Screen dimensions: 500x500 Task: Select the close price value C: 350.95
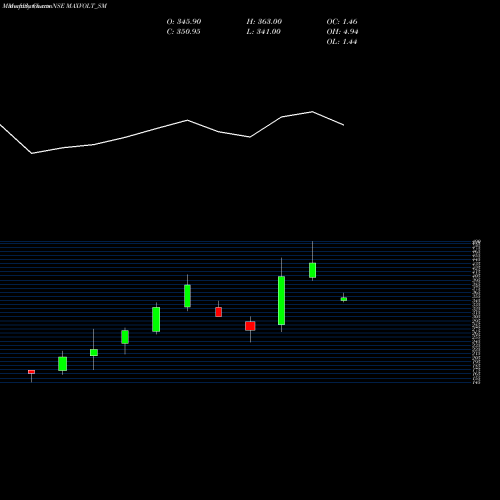click(183, 32)
